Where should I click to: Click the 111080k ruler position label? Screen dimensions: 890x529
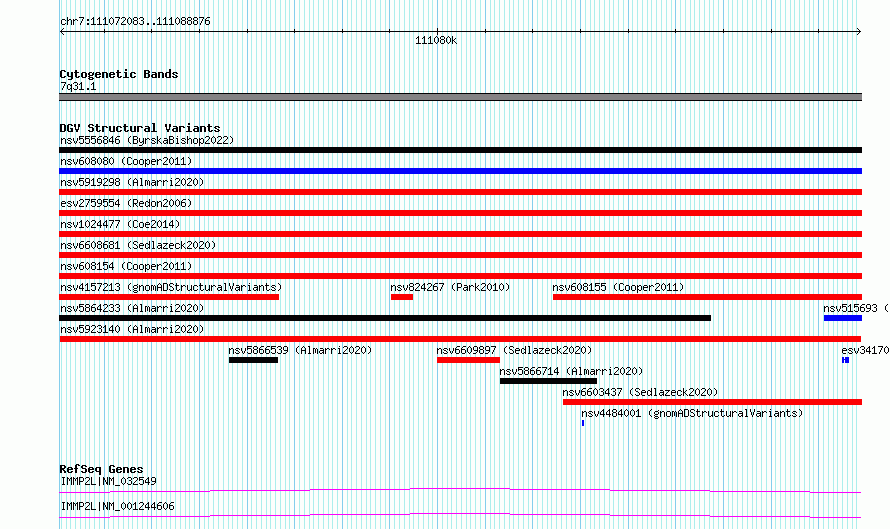[x=436, y=40]
